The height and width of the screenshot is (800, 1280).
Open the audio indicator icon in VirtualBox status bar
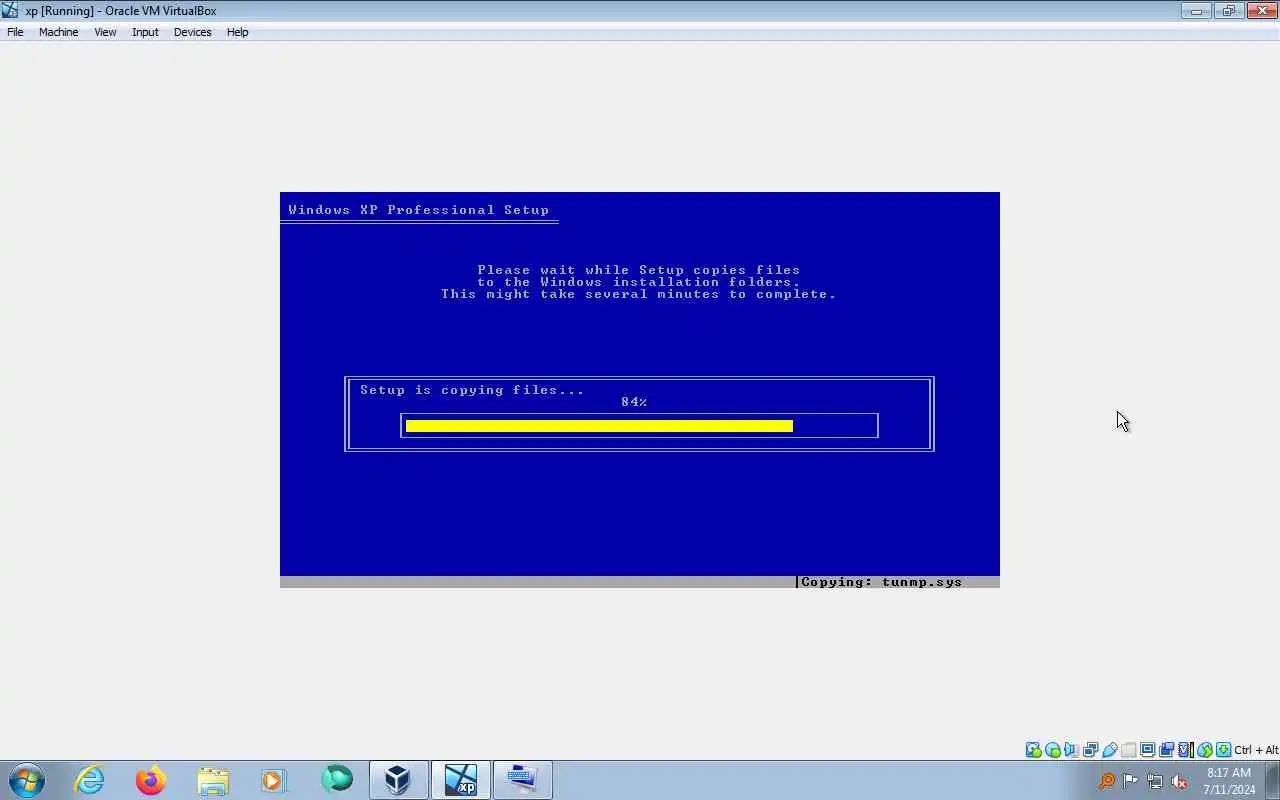1071,750
